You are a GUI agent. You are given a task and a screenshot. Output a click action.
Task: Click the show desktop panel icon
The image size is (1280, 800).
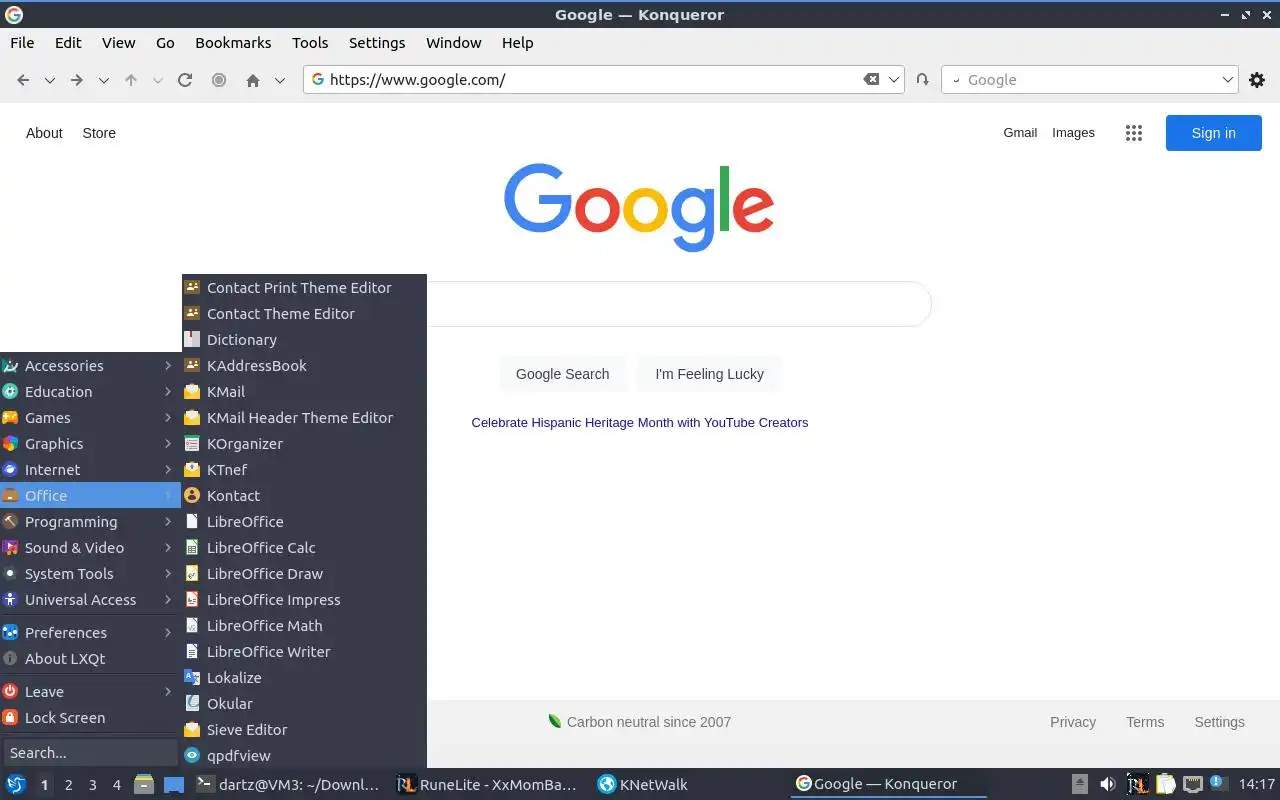click(174, 785)
